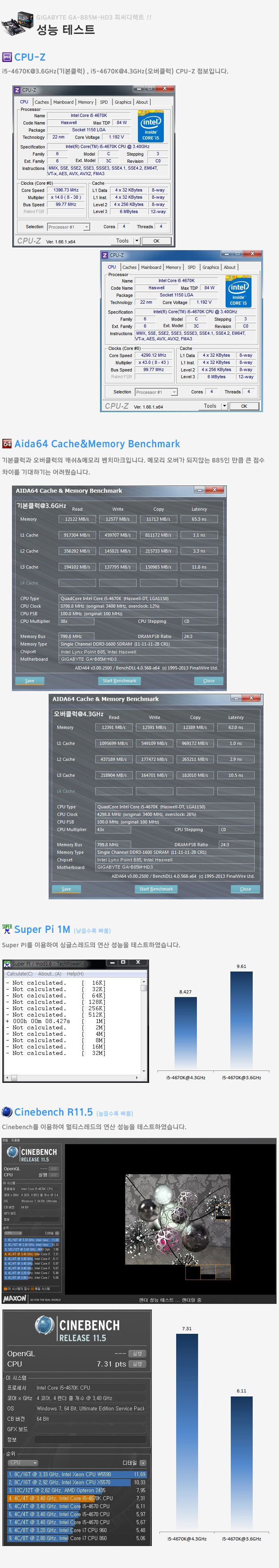Click the Cinebench sphere logo beside 7.31 pts panel
This screenshot has height=1568, width=279.
(x=44, y=1325)
